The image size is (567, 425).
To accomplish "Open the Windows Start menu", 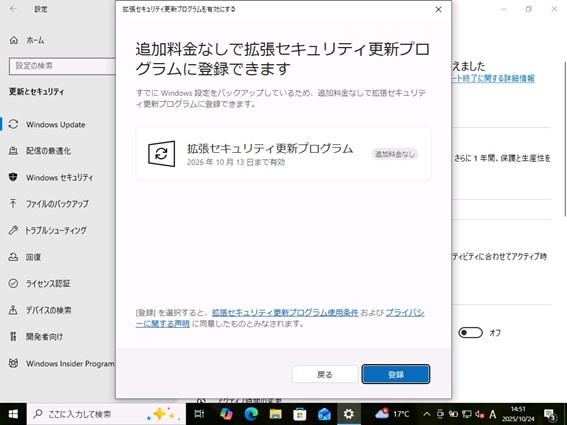I will click(13, 414).
